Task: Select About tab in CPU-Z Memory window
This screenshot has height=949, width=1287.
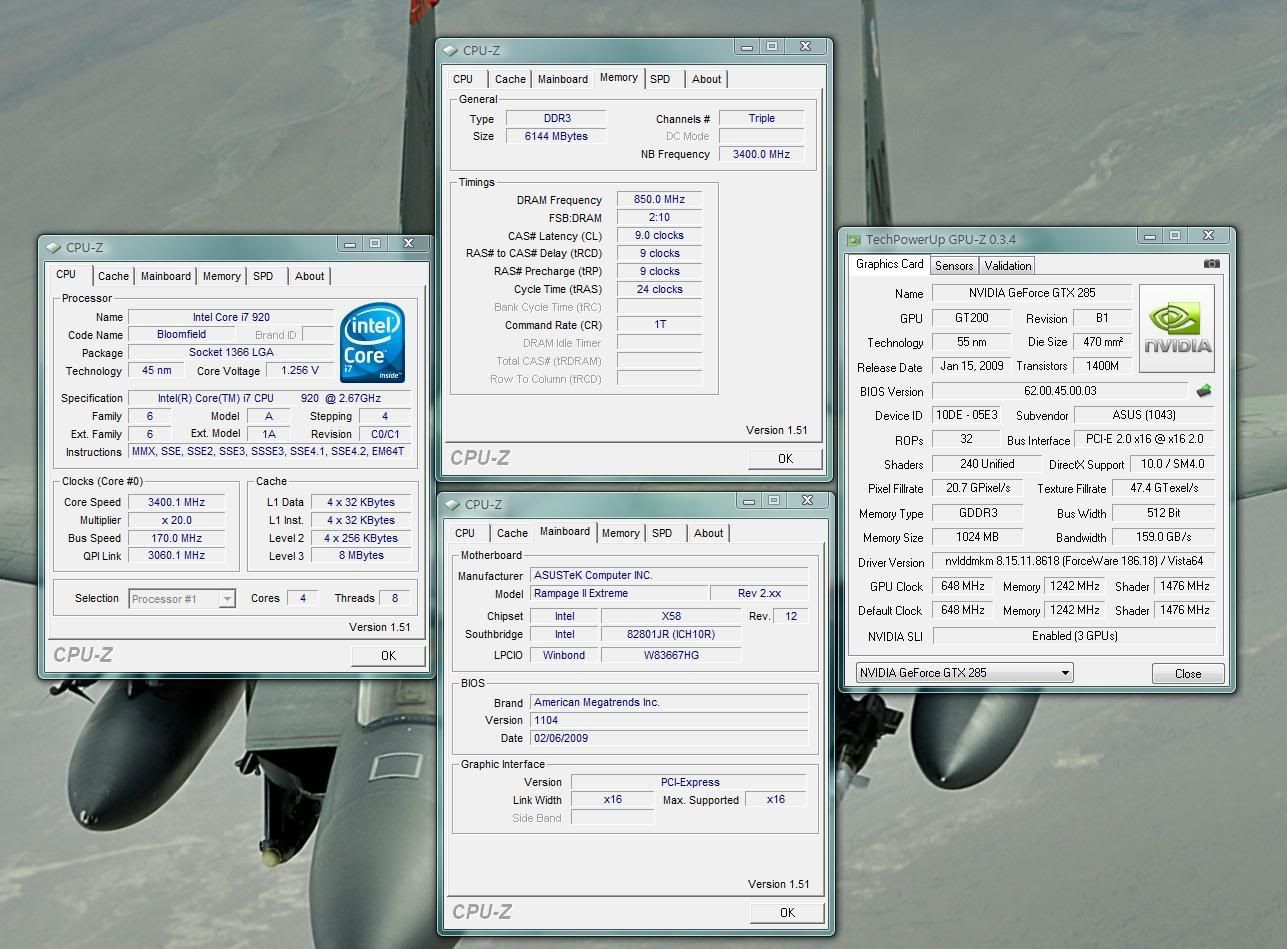Action: click(707, 79)
